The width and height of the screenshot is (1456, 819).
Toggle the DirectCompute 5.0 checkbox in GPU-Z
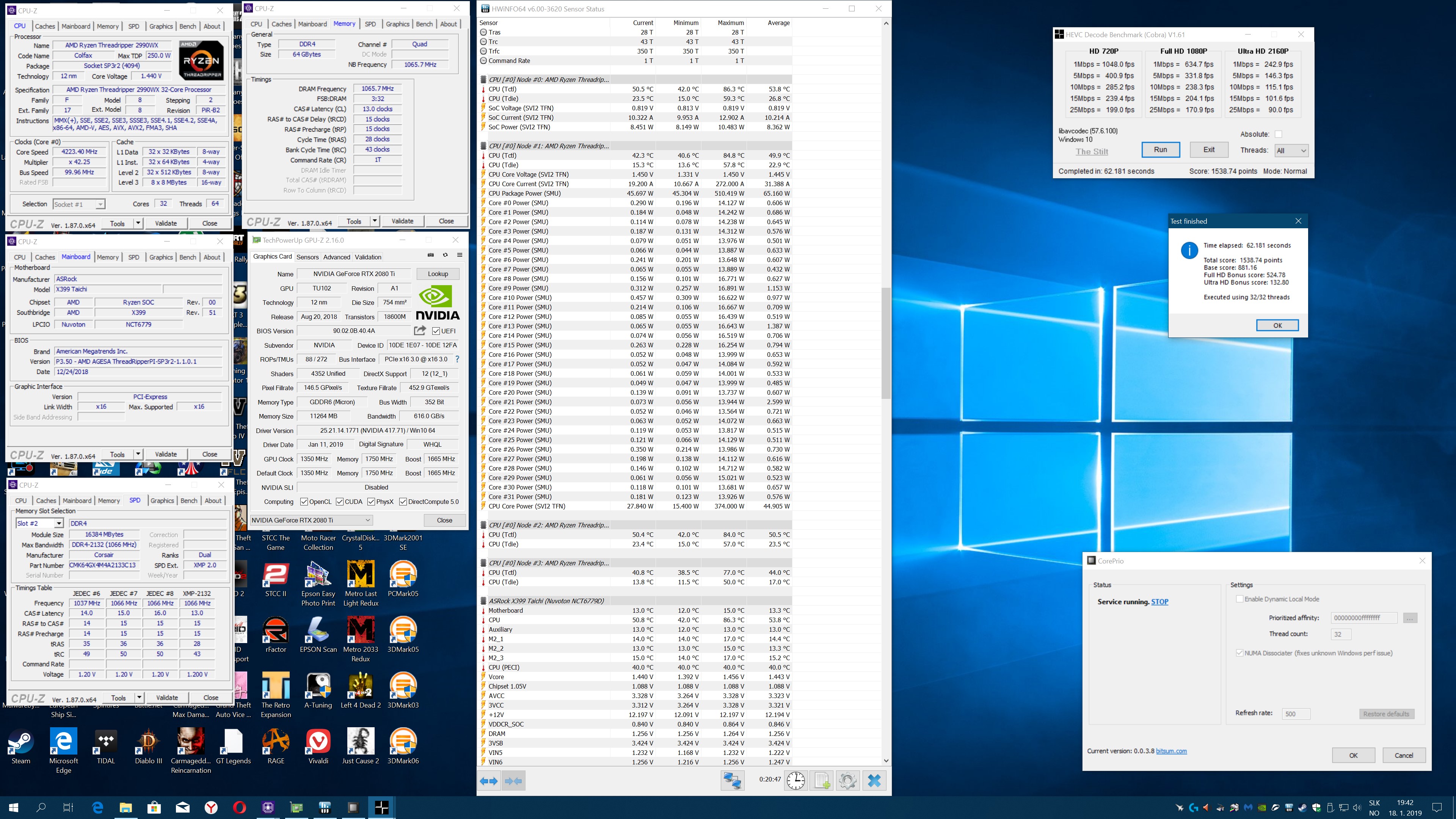coord(403,501)
